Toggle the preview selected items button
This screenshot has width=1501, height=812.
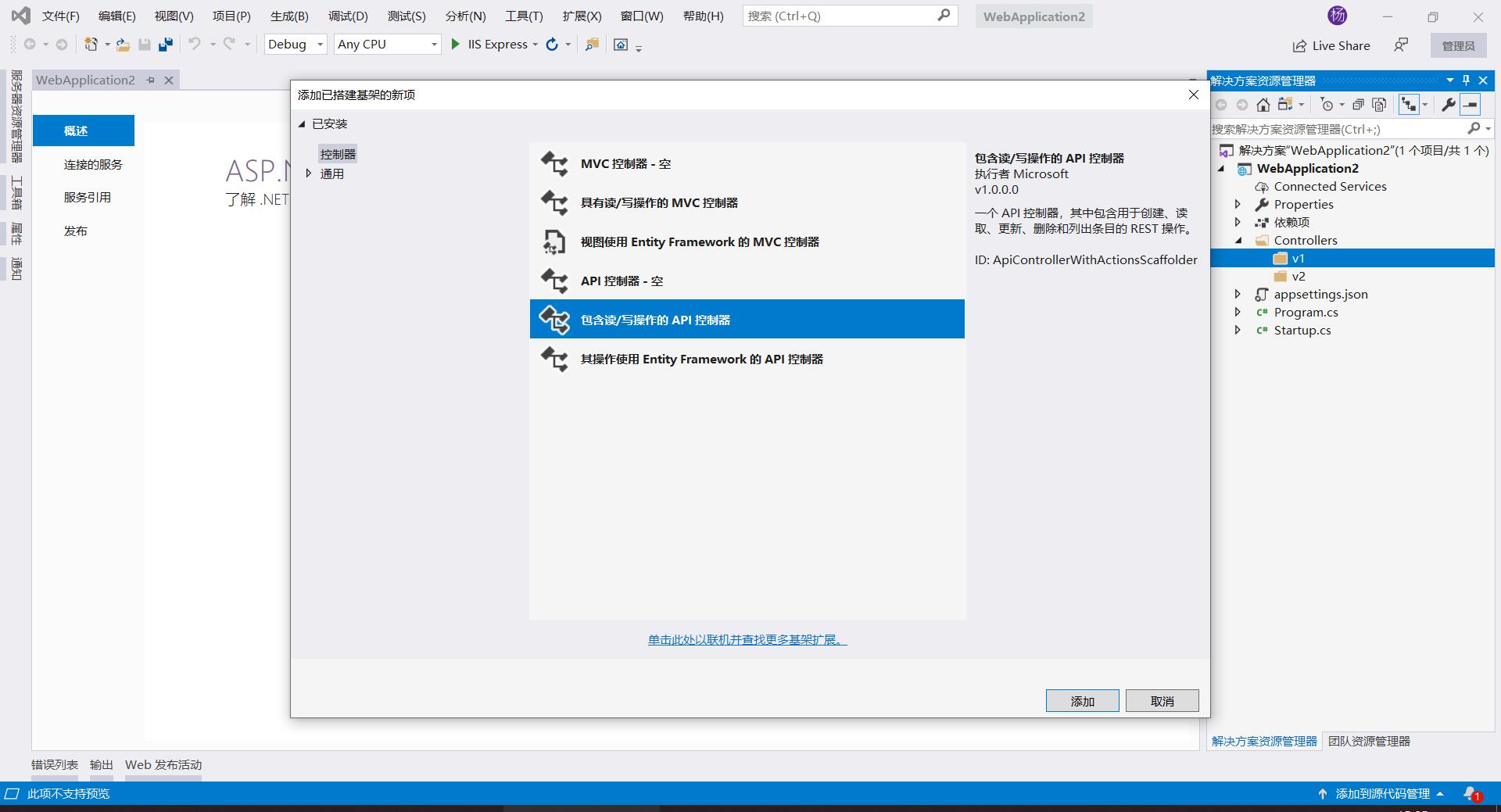(x=1470, y=105)
